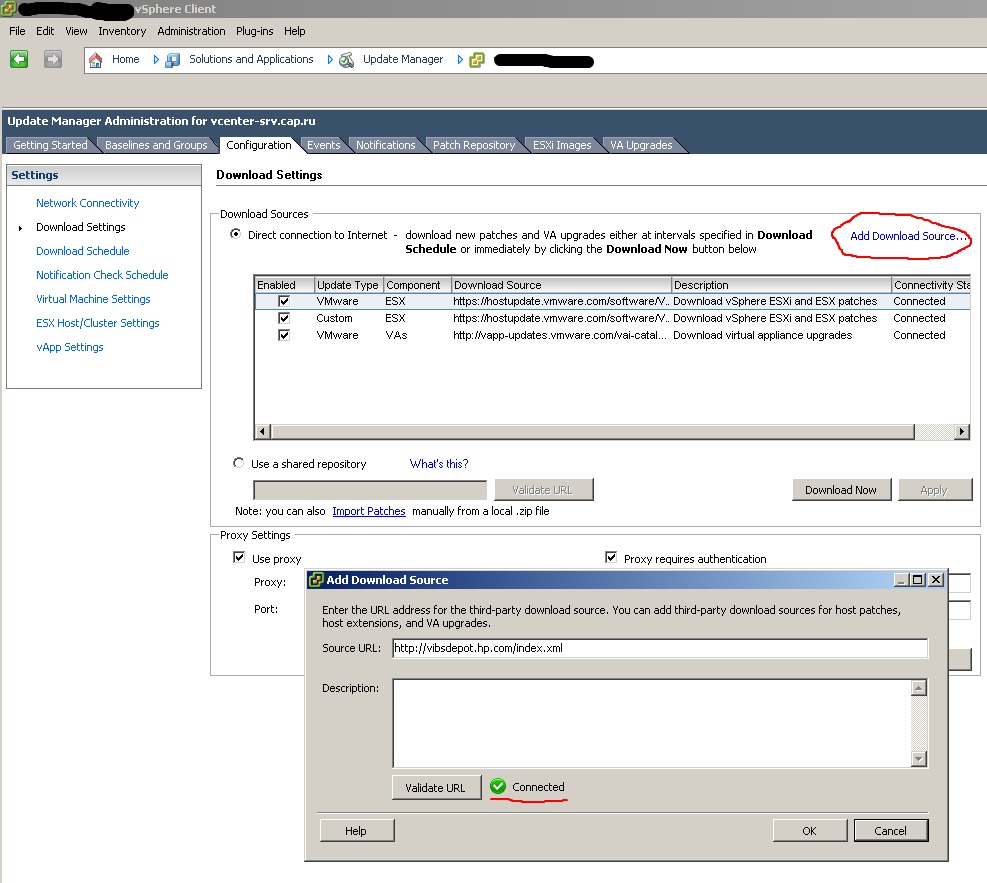This screenshot has height=883, width=987.
Task: Select the Use a shared repository option
Action: point(237,463)
